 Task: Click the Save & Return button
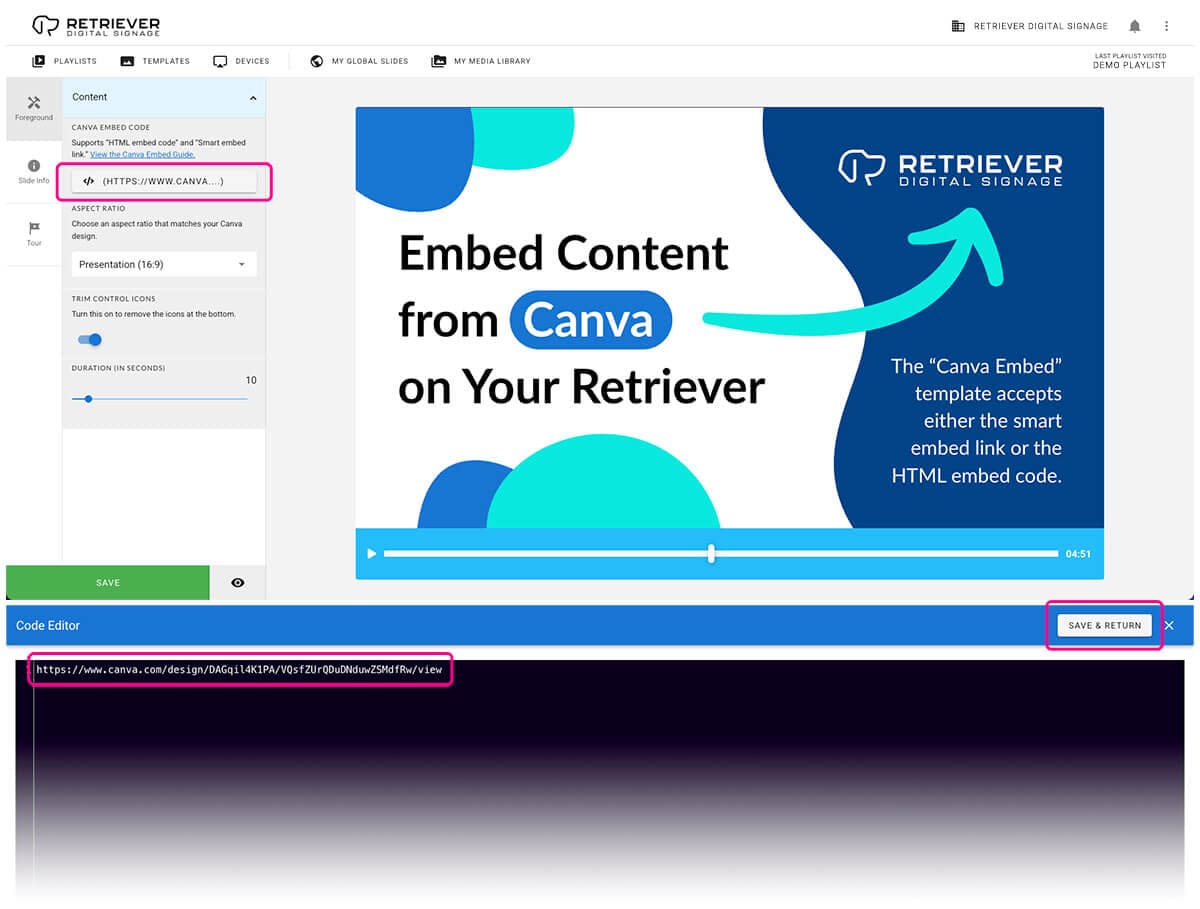point(1104,625)
